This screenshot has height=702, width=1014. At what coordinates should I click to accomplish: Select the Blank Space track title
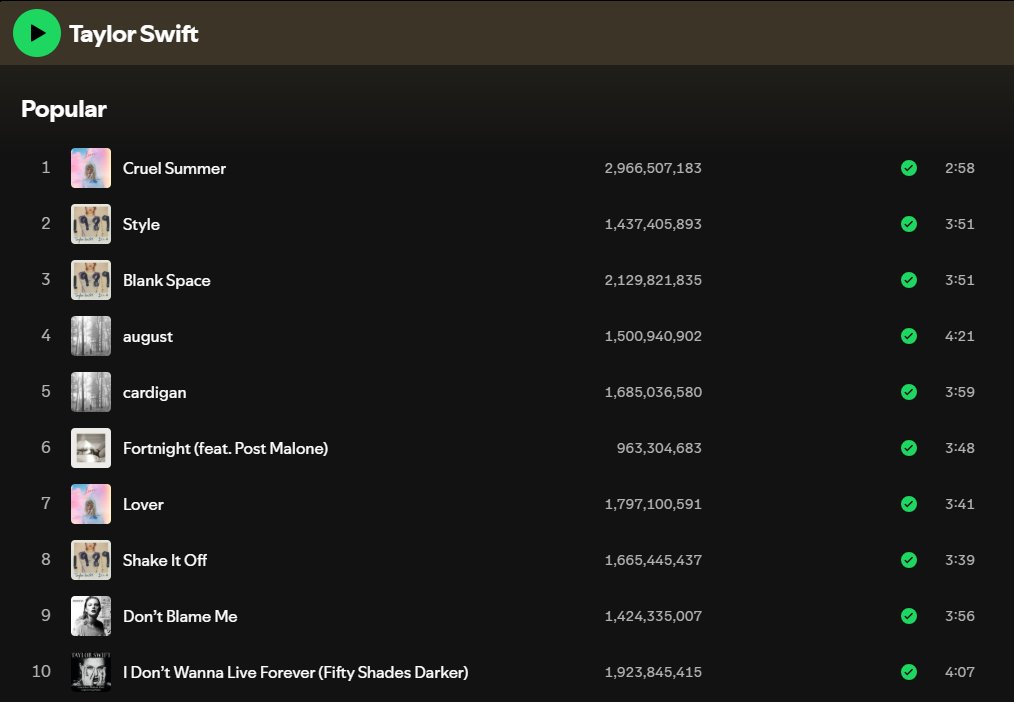point(166,281)
